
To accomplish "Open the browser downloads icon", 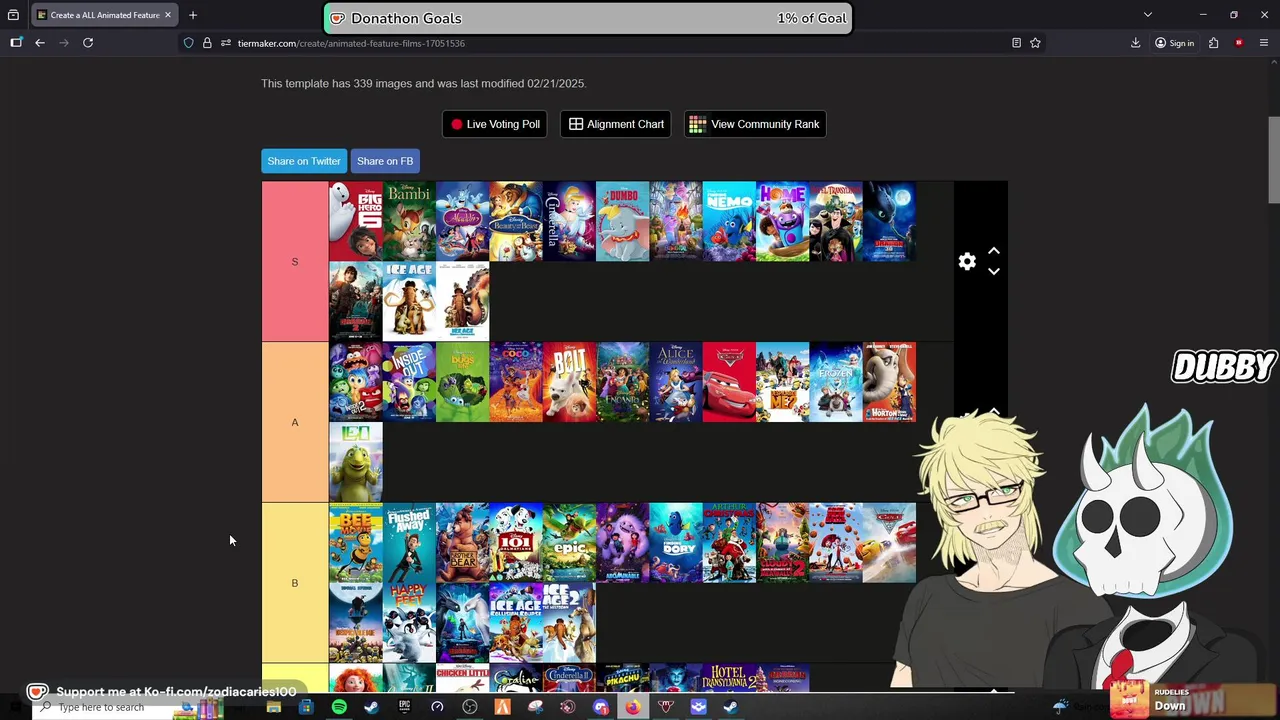I will point(1136,43).
